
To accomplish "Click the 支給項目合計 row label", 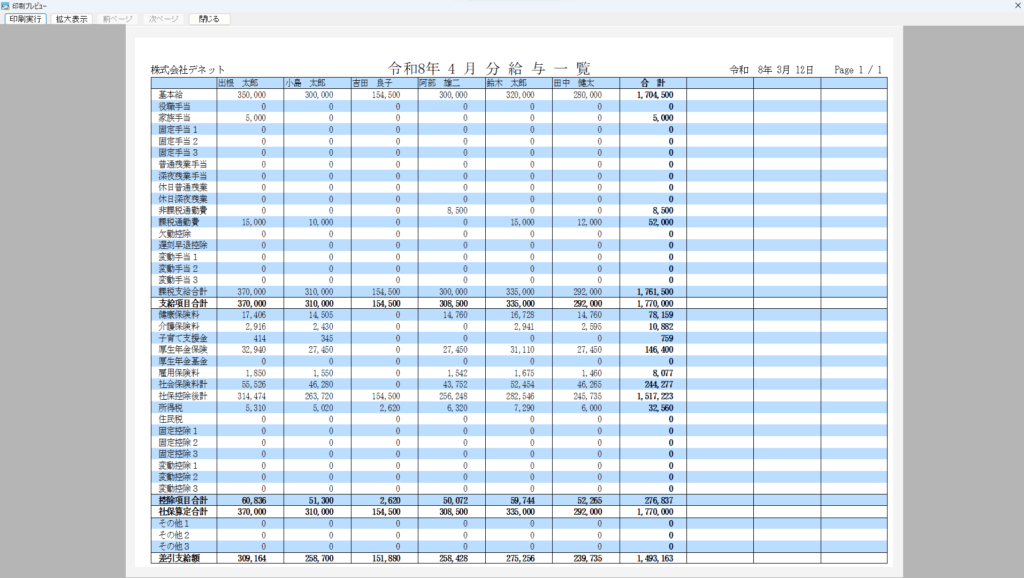I will point(180,302).
